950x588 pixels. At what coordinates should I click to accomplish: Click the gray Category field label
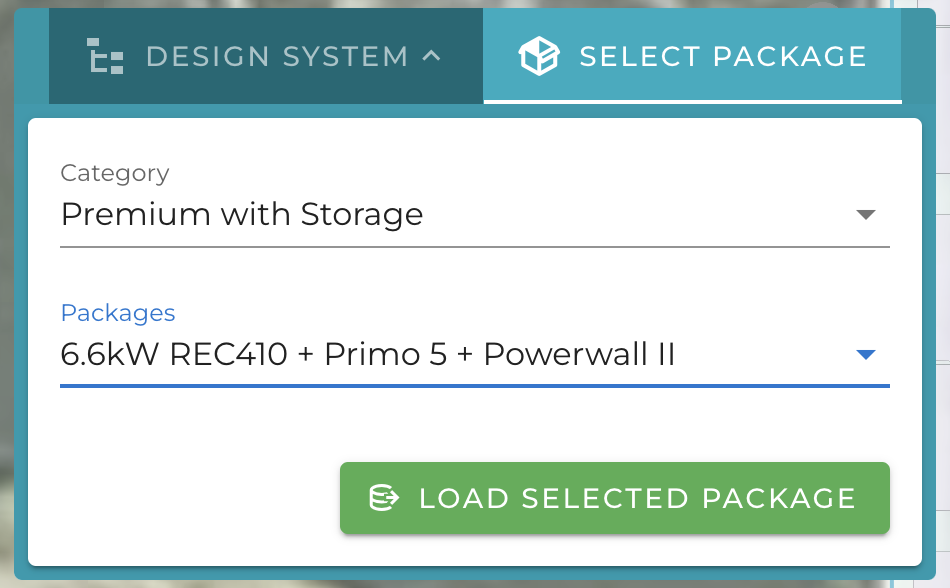click(x=115, y=173)
